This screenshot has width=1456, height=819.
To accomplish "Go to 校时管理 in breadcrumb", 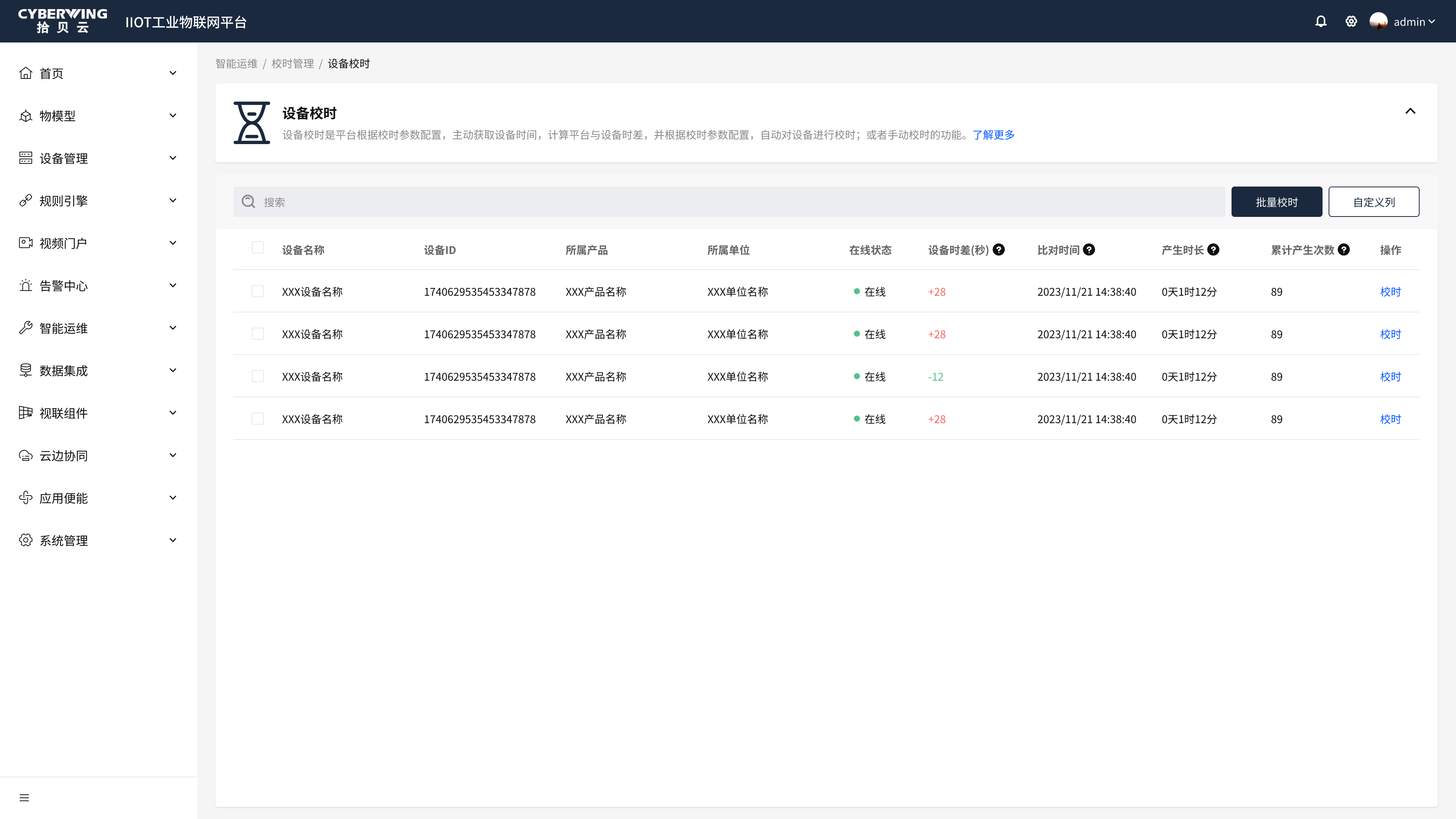I will 292,63.
